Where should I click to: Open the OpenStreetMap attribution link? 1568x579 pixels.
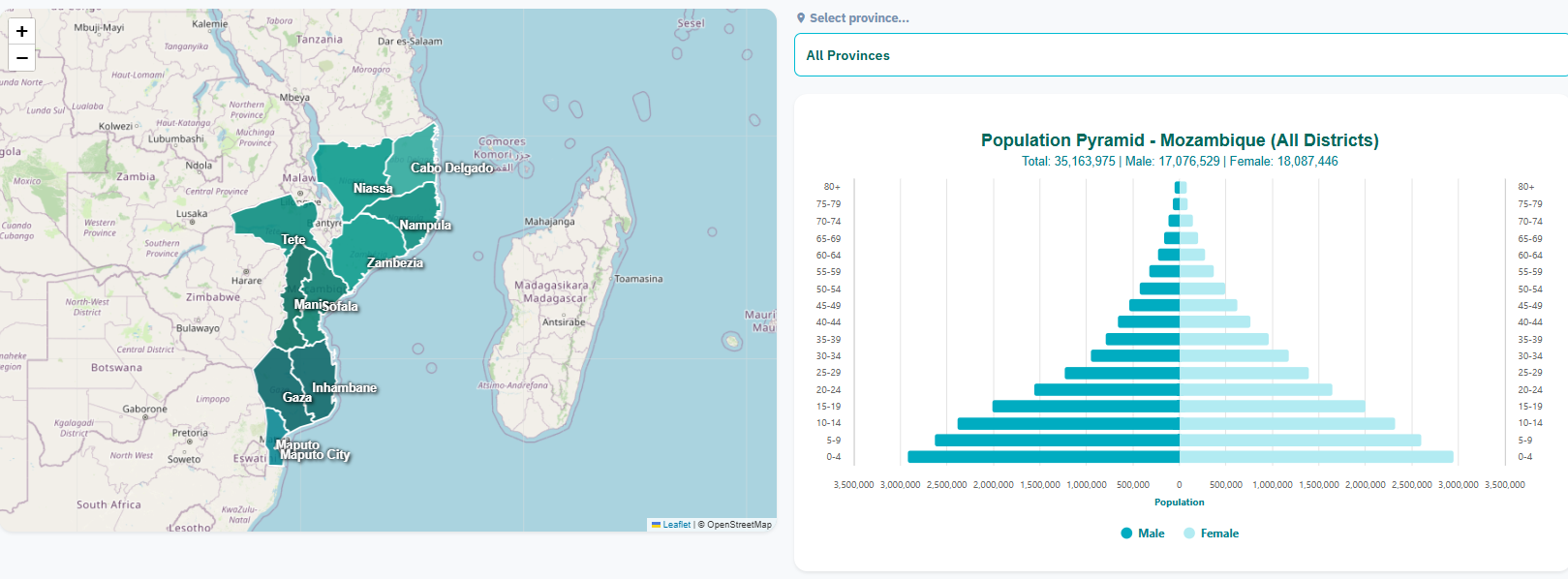739,525
